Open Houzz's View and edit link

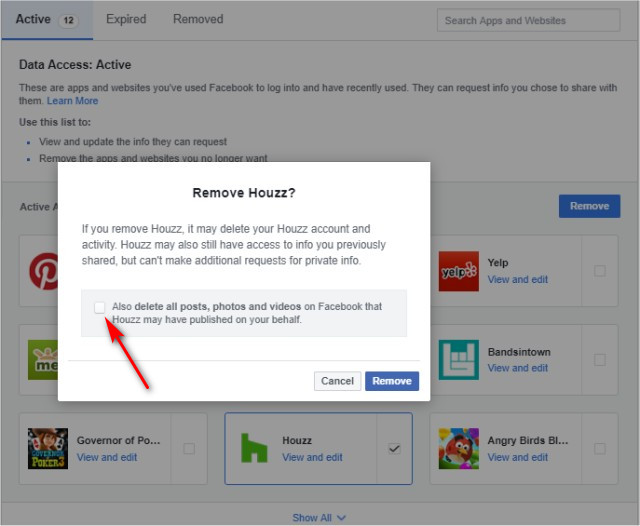click(312, 457)
